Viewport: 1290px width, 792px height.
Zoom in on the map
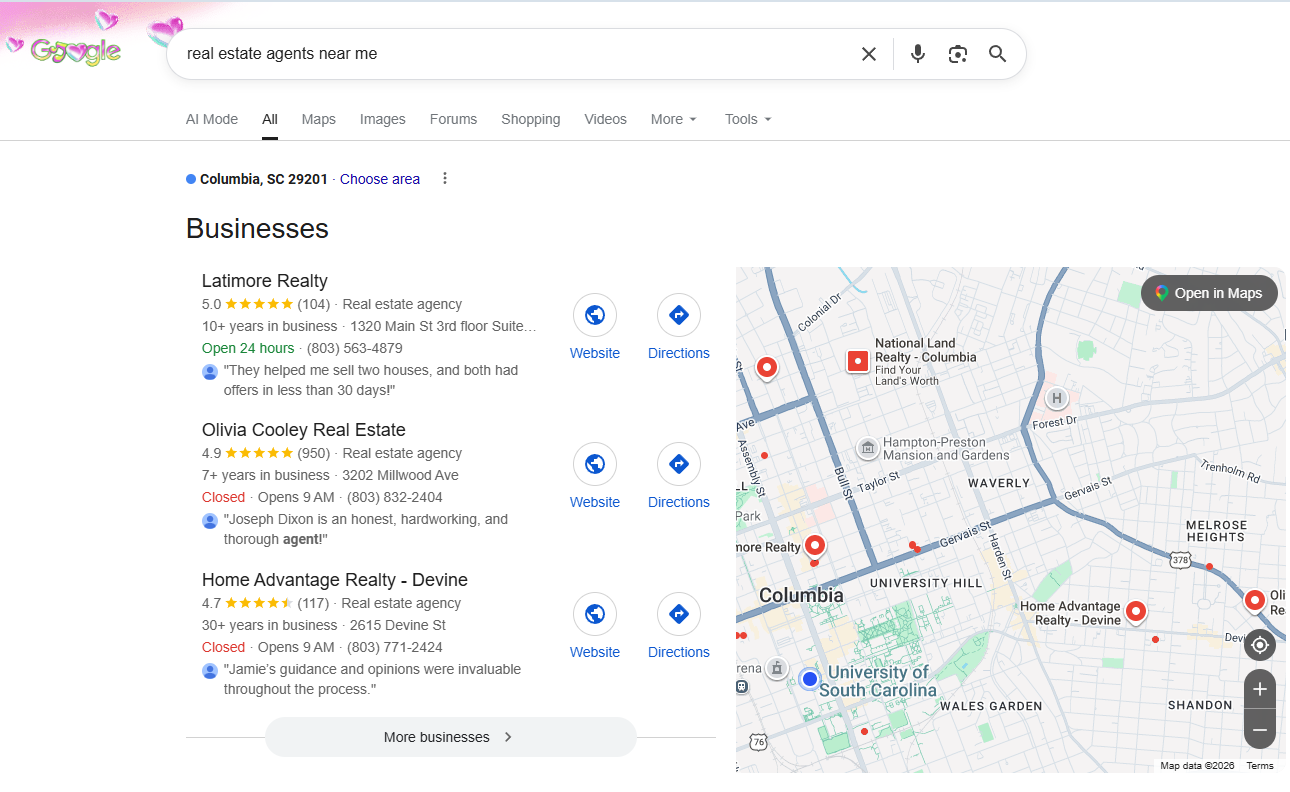point(1260,689)
